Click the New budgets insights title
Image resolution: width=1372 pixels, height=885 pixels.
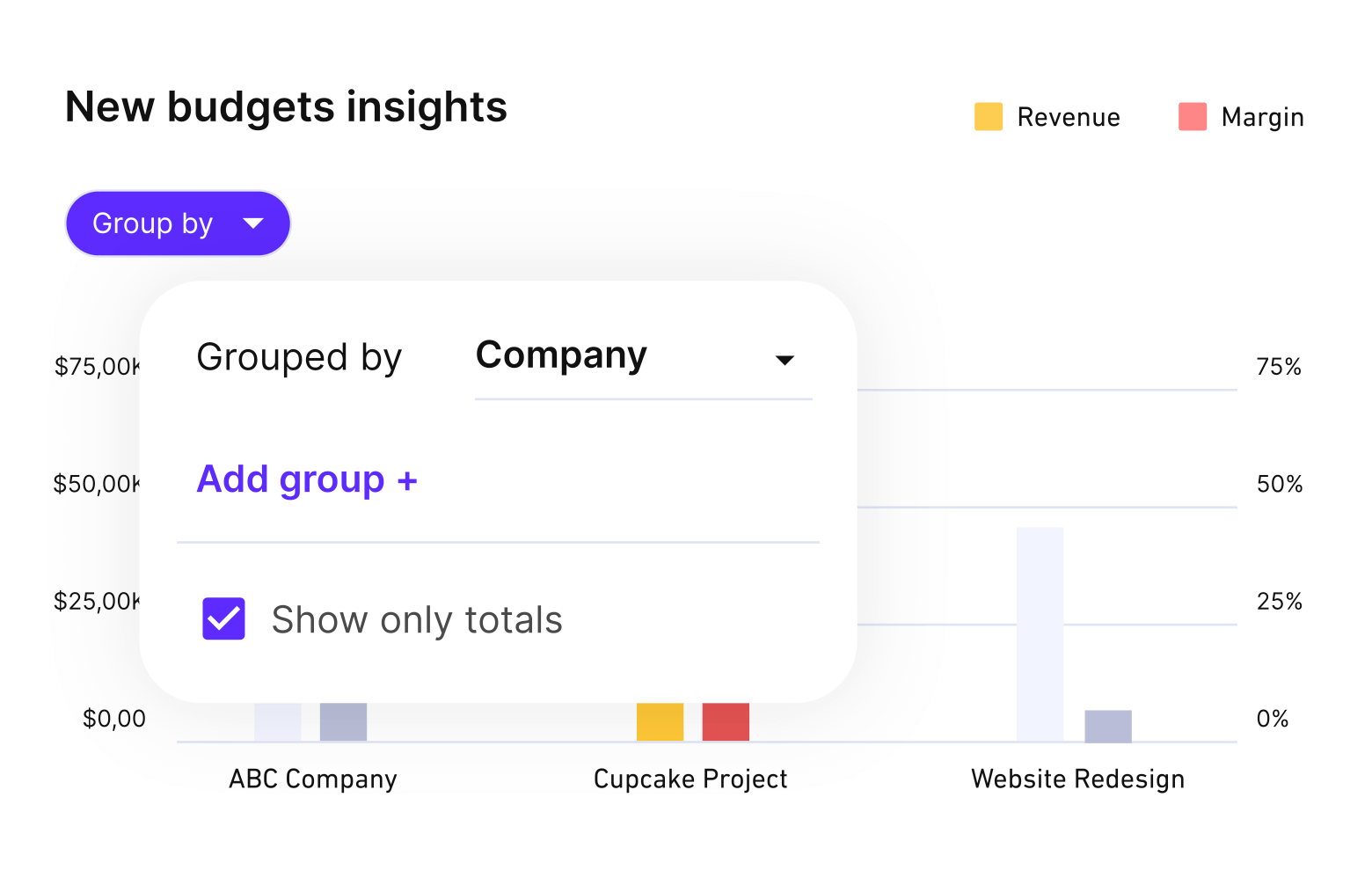click(x=286, y=106)
